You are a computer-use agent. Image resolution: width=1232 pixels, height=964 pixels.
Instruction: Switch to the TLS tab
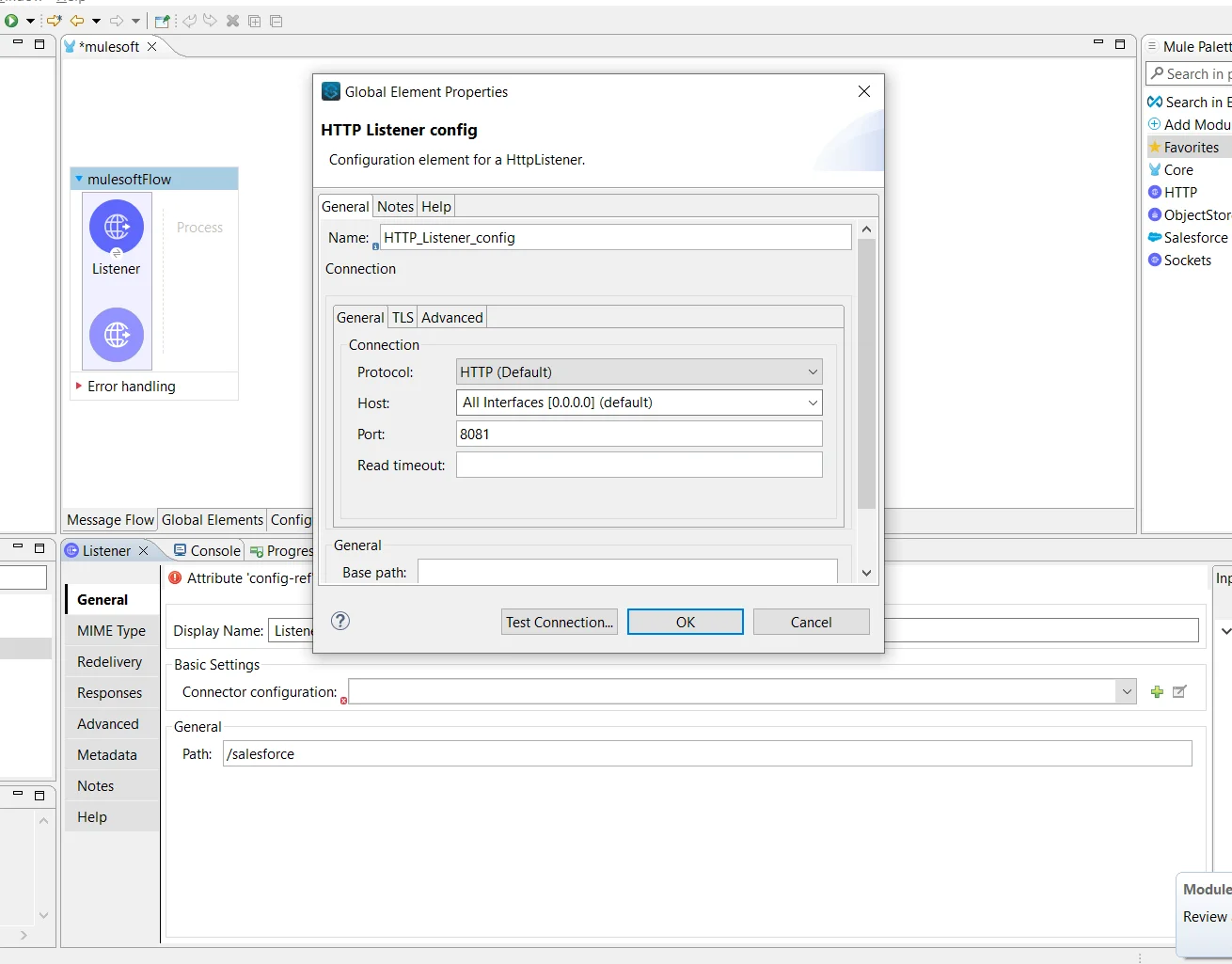403,317
